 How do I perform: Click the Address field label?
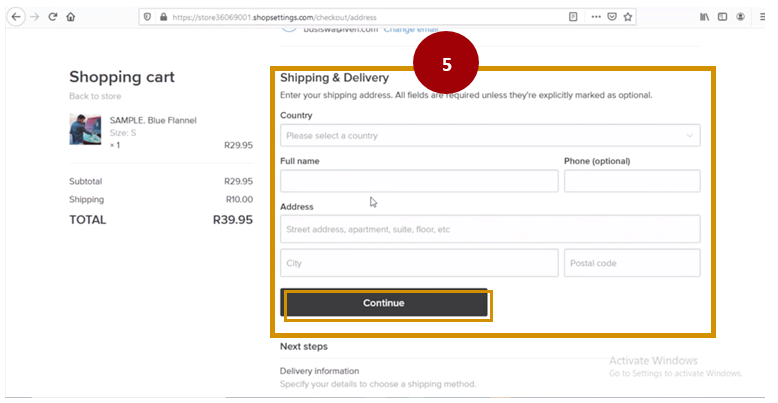click(297, 206)
